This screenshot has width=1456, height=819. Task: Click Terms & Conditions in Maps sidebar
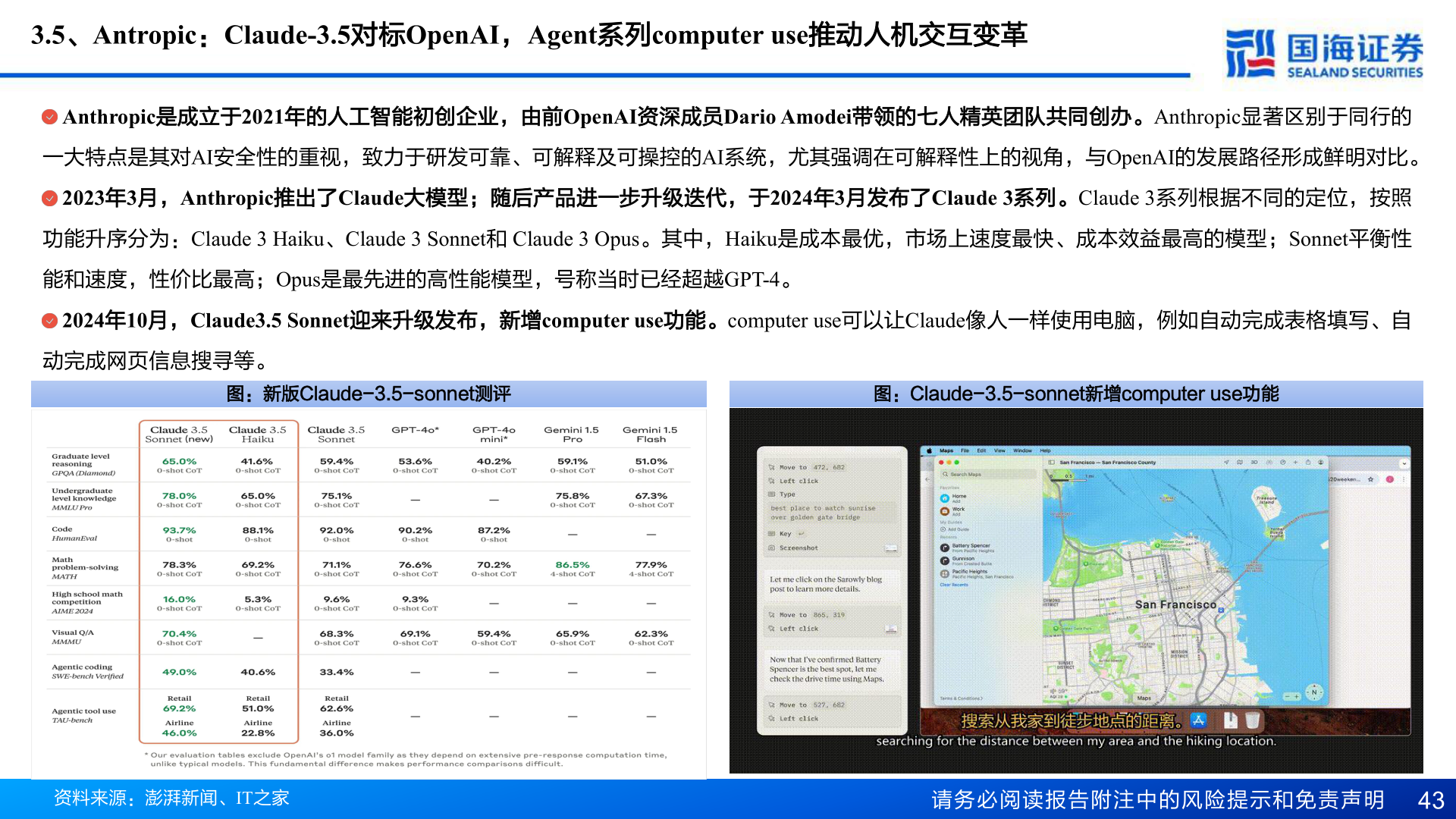(x=961, y=698)
